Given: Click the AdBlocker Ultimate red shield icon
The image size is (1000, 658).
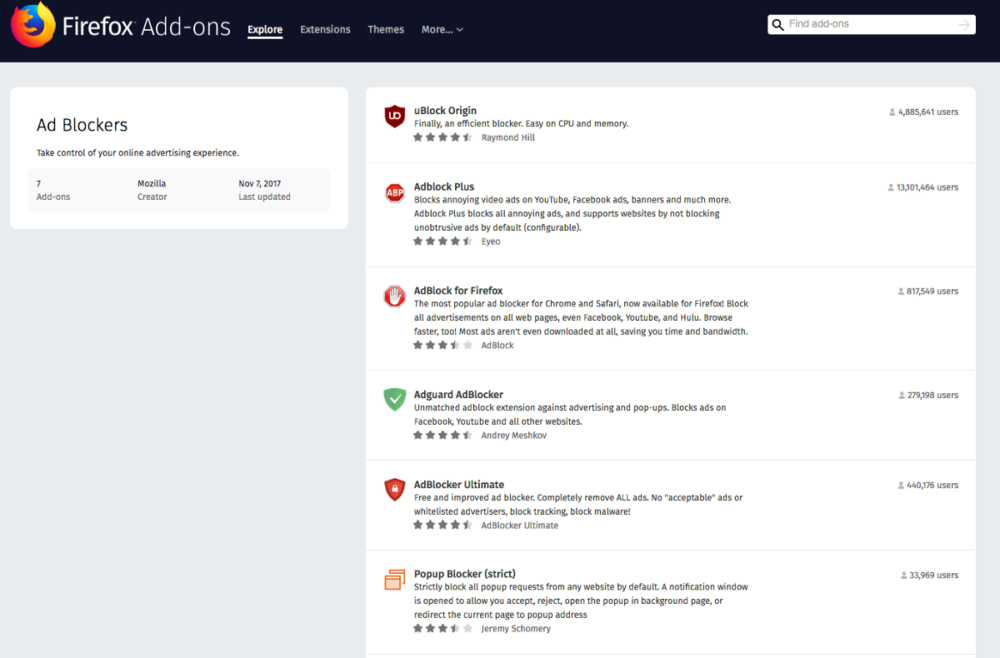Looking at the screenshot, I should click(394, 489).
